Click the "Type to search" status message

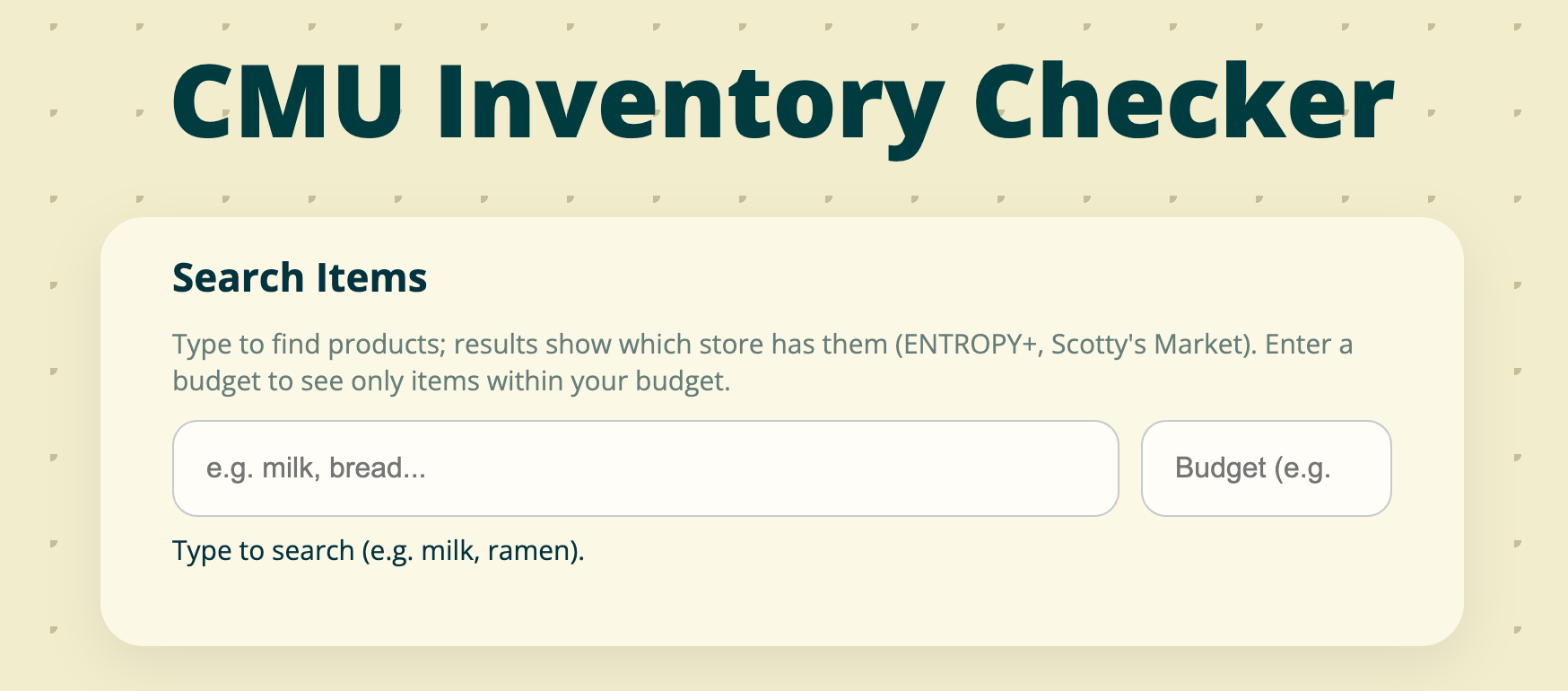point(263,550)
